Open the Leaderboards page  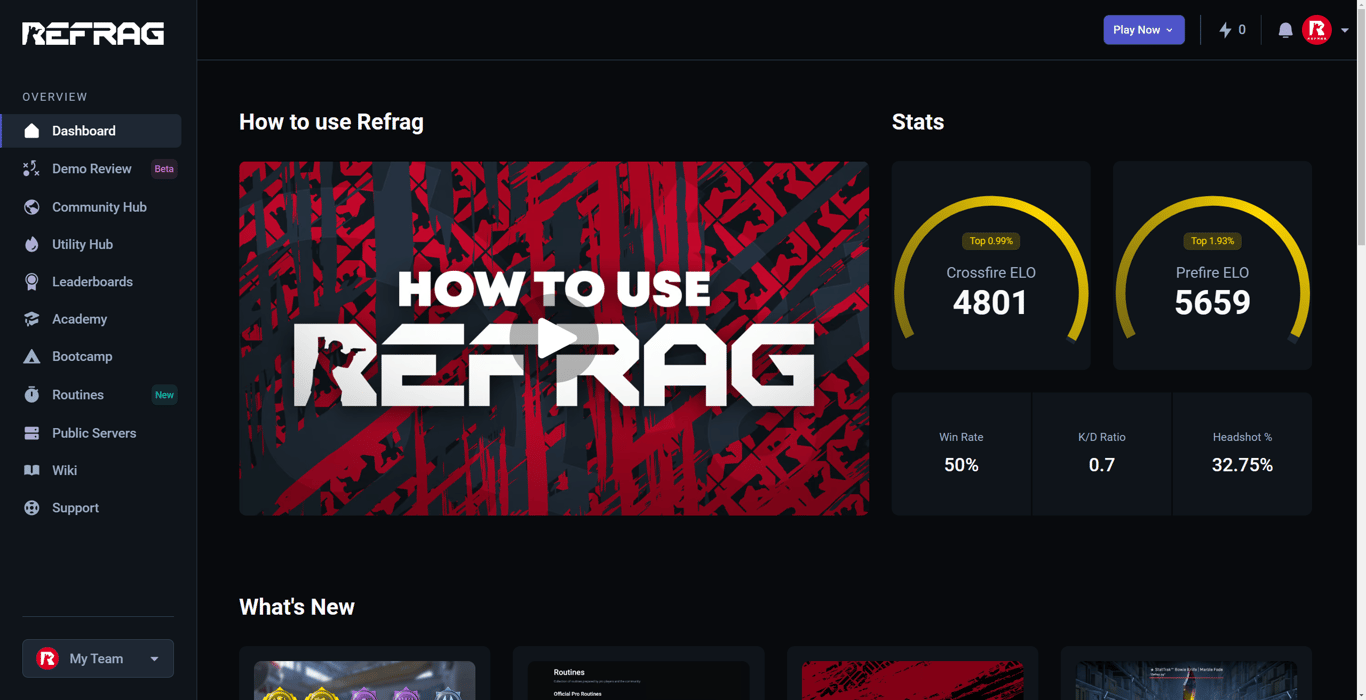click(x=91, y=282)
